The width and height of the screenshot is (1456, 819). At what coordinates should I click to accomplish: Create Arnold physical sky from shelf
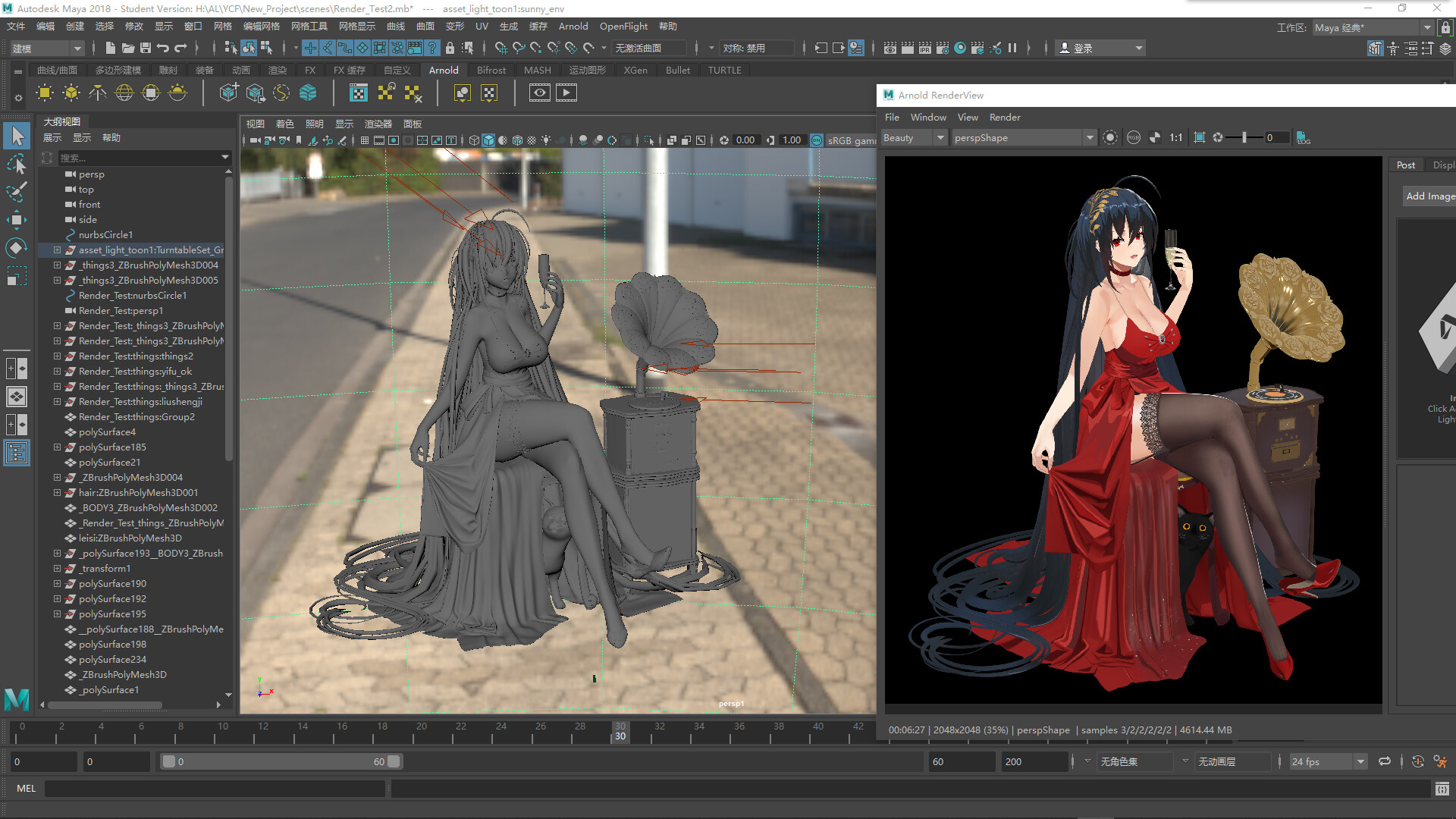point(177,93)
